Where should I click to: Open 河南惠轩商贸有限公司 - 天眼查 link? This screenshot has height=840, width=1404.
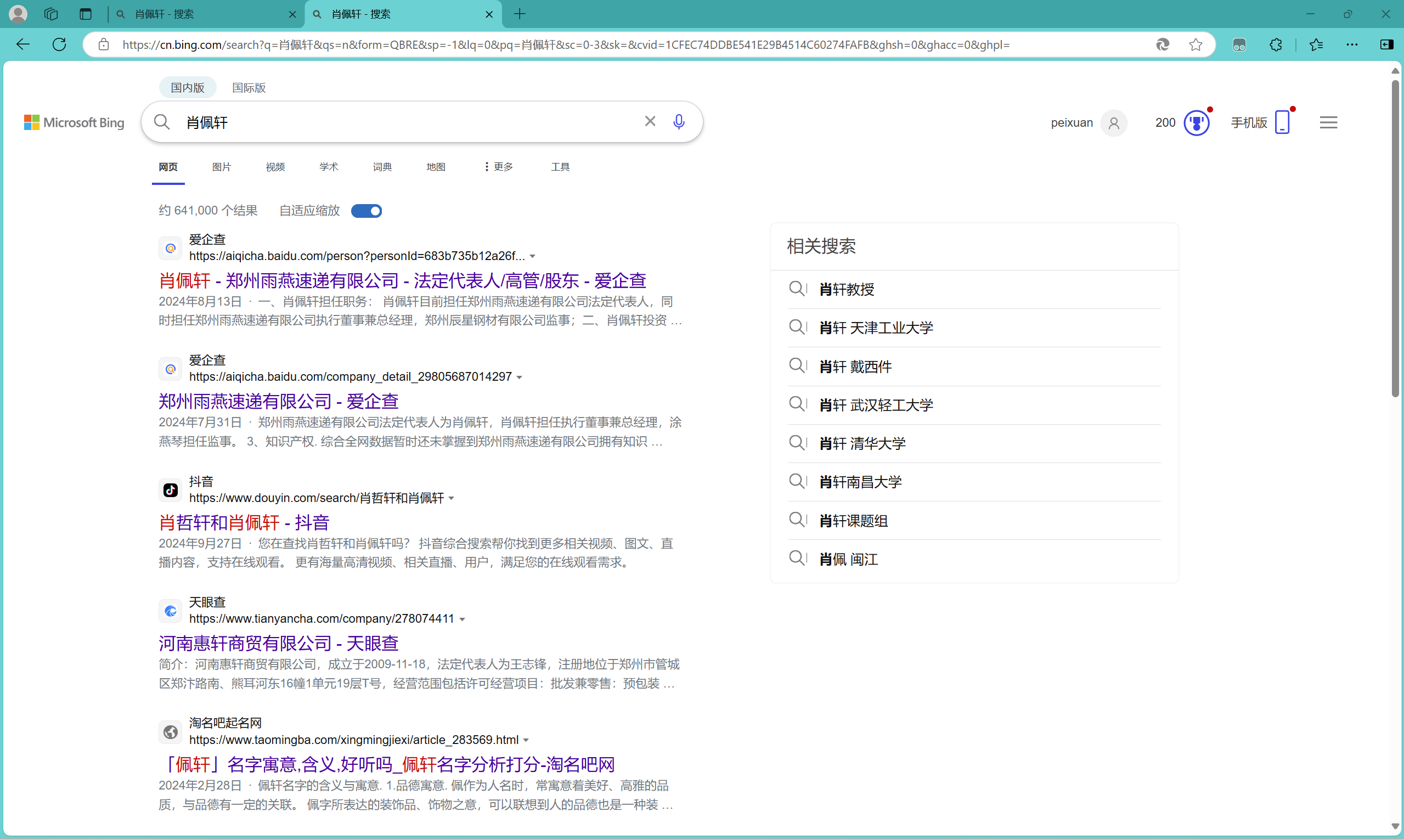coord(278,643)
